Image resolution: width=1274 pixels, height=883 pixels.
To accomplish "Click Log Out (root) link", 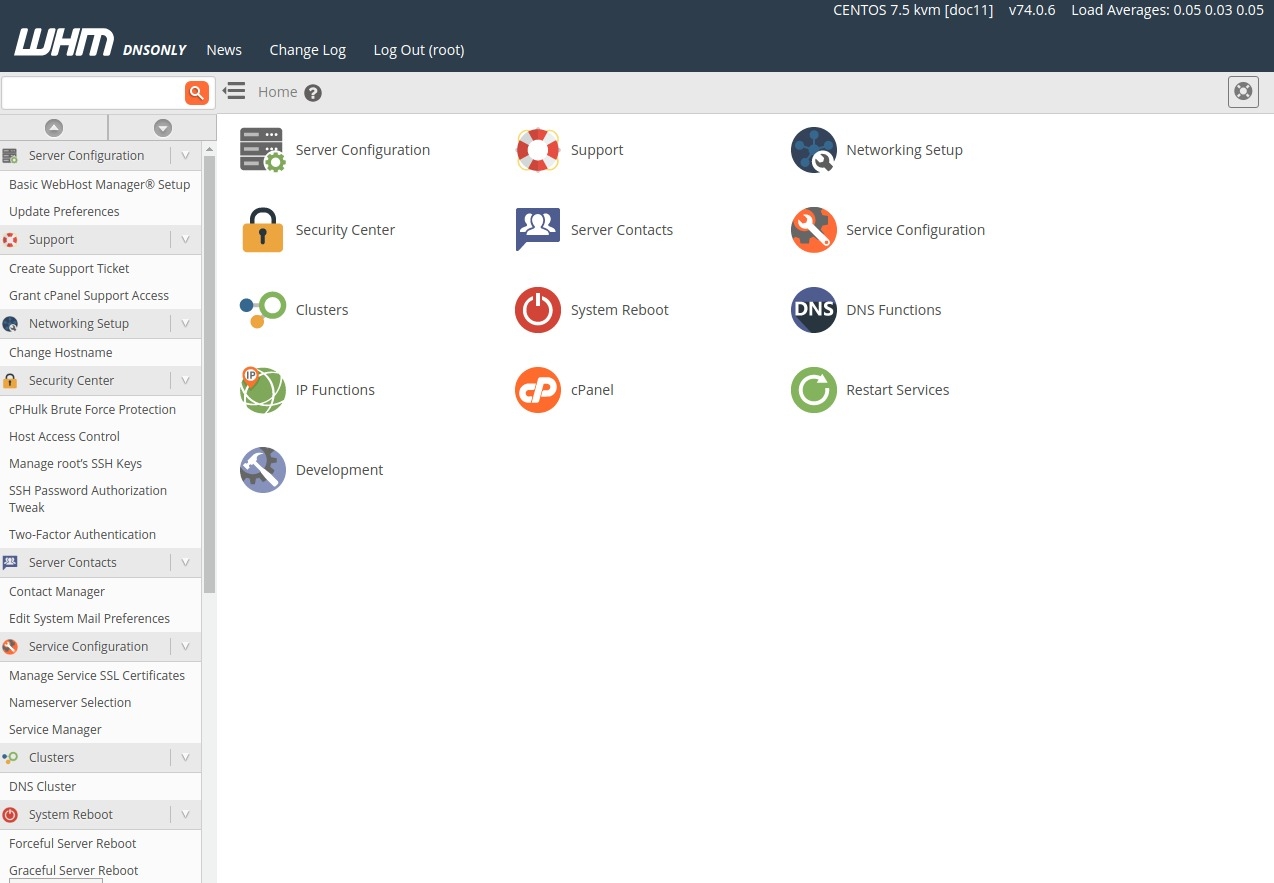I will 418,50.
